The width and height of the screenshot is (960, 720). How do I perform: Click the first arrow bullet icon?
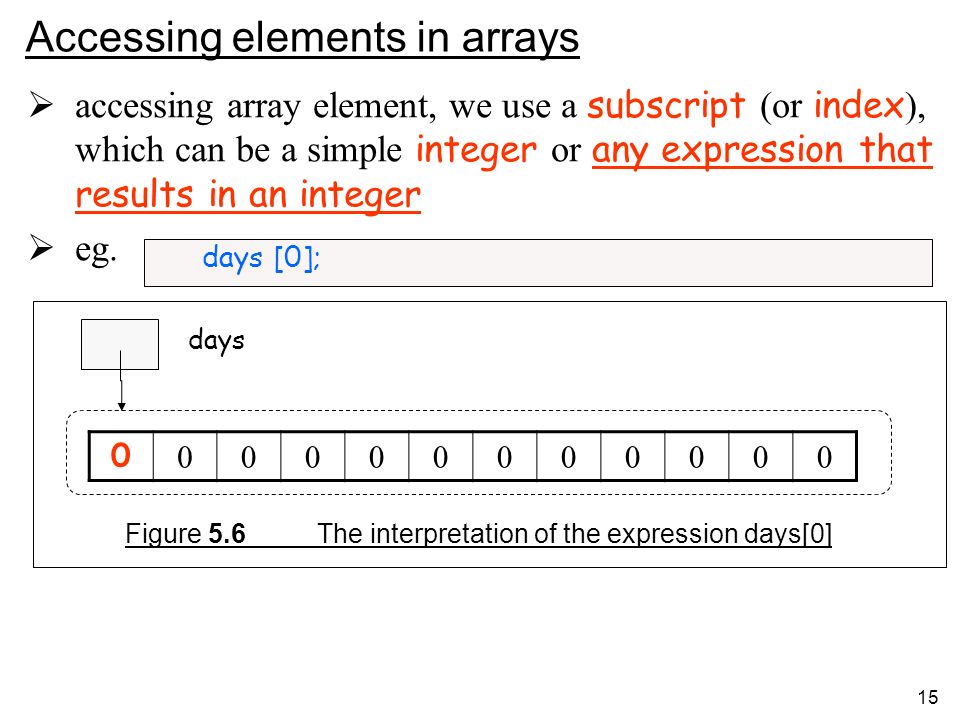[41, 104]
